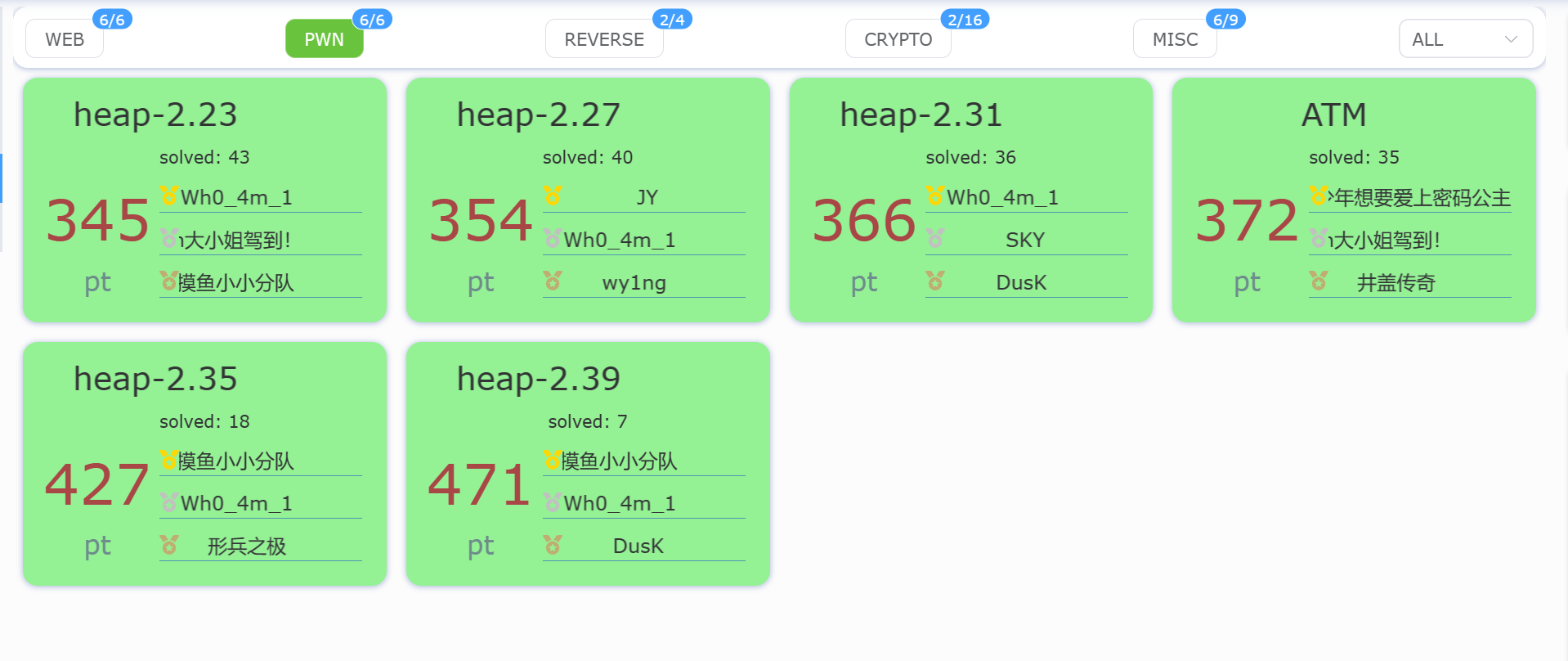Click silver medal icon on heap-2.27
1568x661 pixels.
[x=553, y=238]
